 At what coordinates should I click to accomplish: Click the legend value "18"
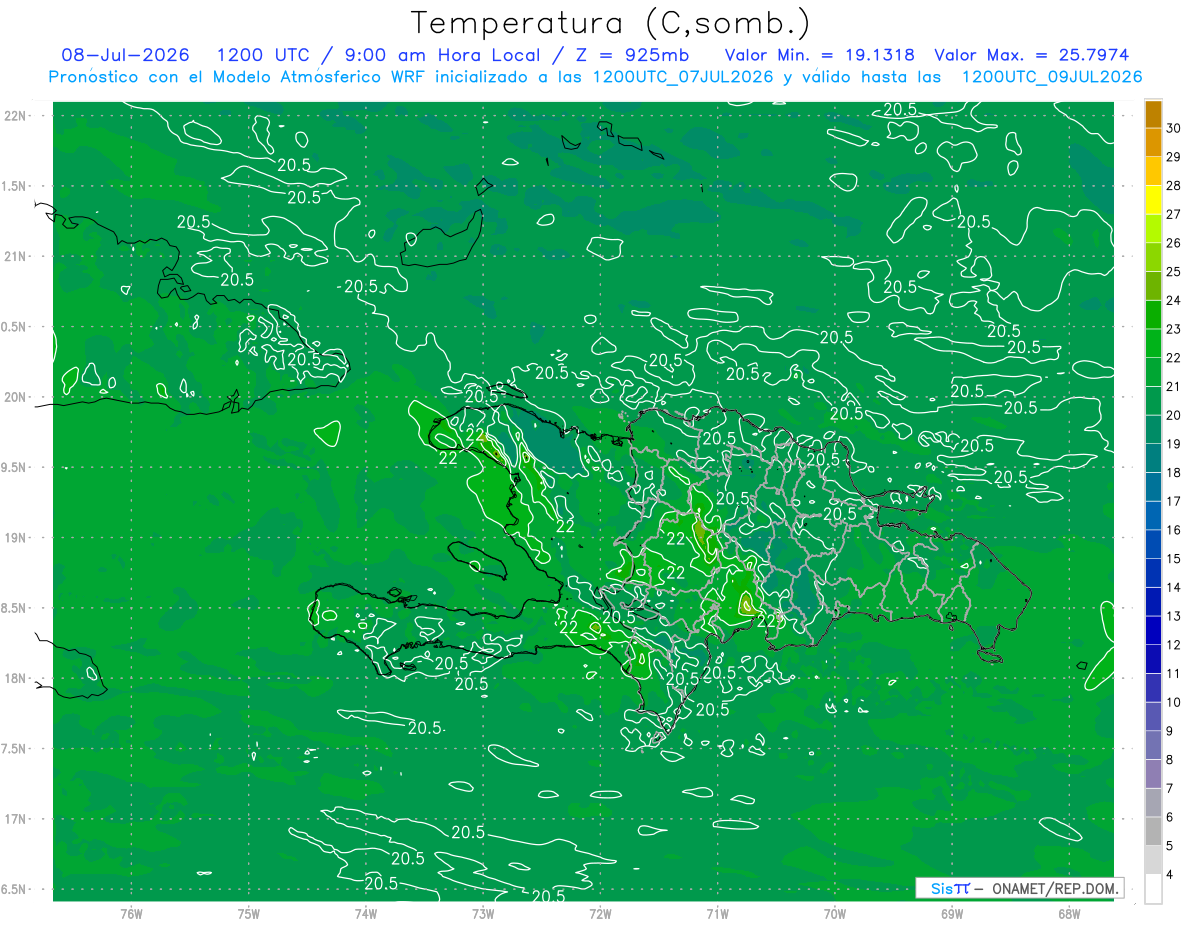pos(1174,473)
